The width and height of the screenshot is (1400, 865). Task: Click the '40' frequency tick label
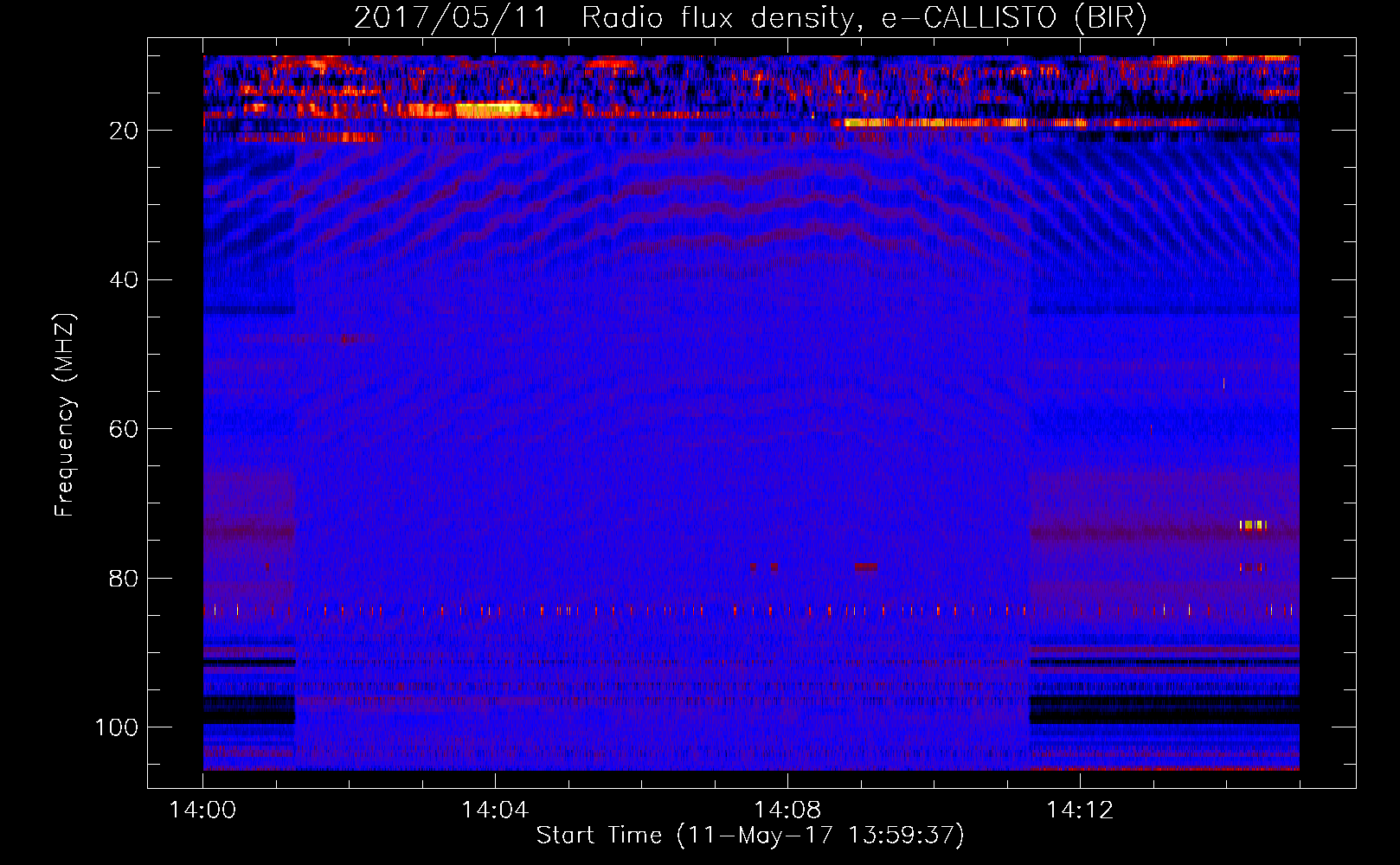click(x=125, y=280)
